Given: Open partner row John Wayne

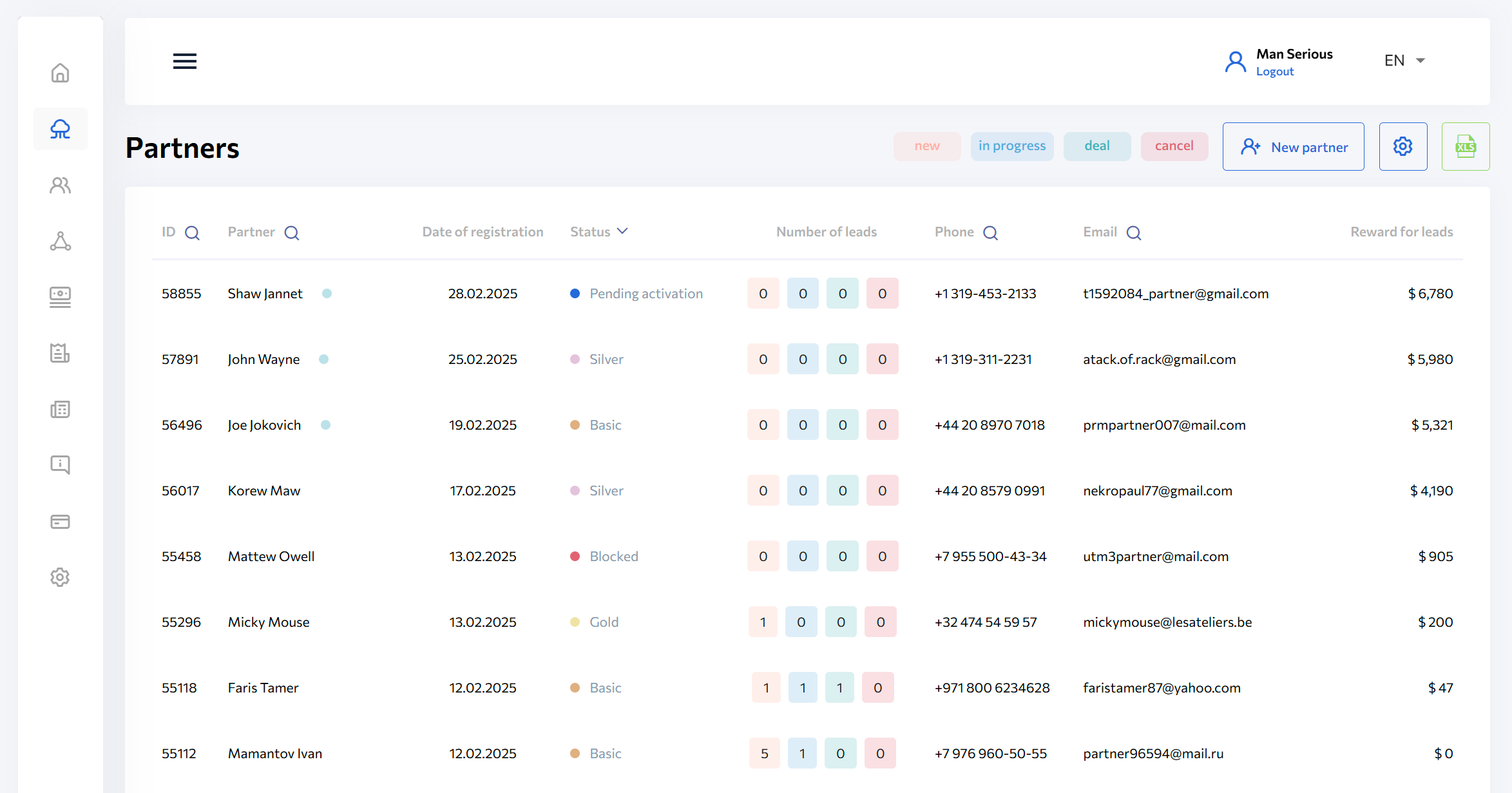Looking at the screenshot, I should (x=263, y=359).
